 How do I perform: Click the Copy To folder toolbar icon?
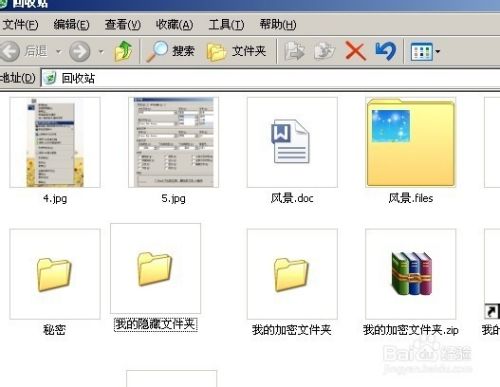coord(324,51)
